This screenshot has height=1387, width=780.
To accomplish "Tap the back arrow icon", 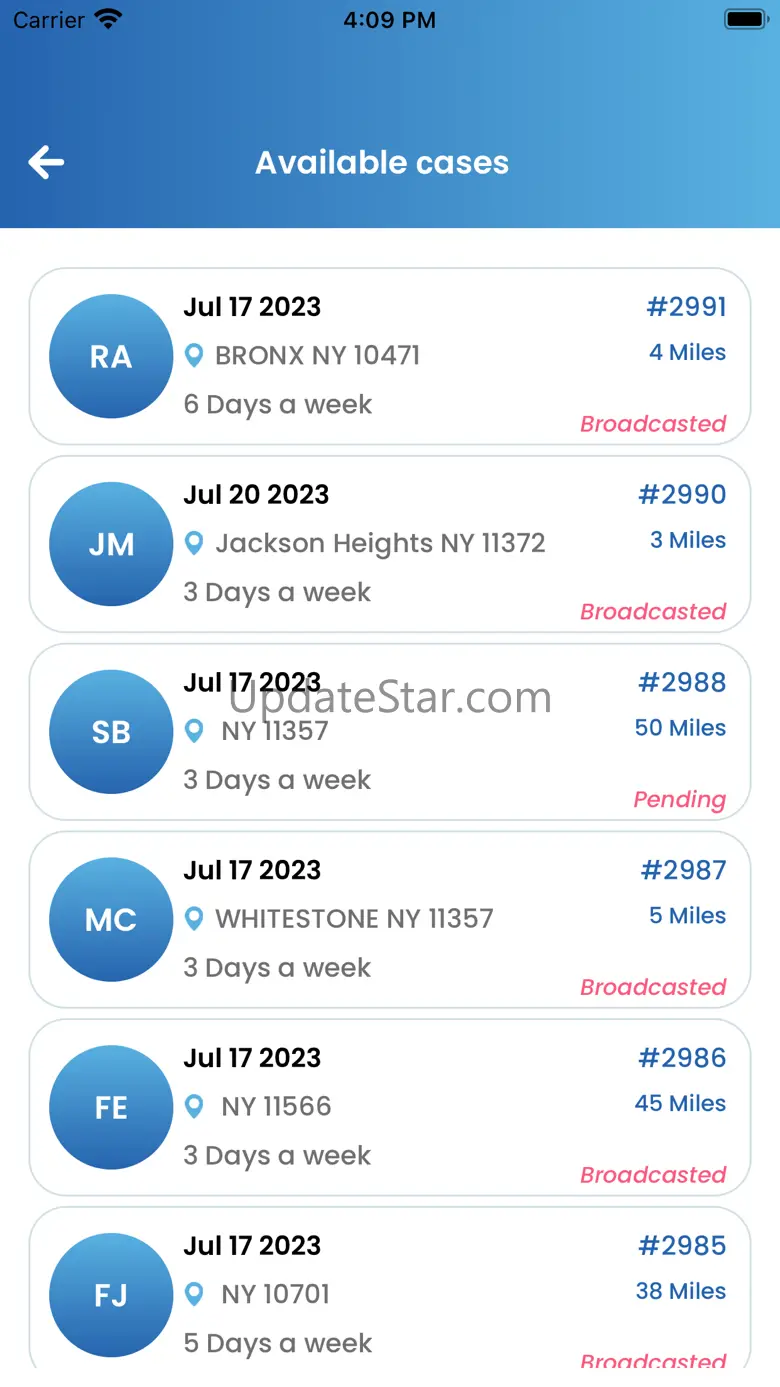I will tap(46, 162).
